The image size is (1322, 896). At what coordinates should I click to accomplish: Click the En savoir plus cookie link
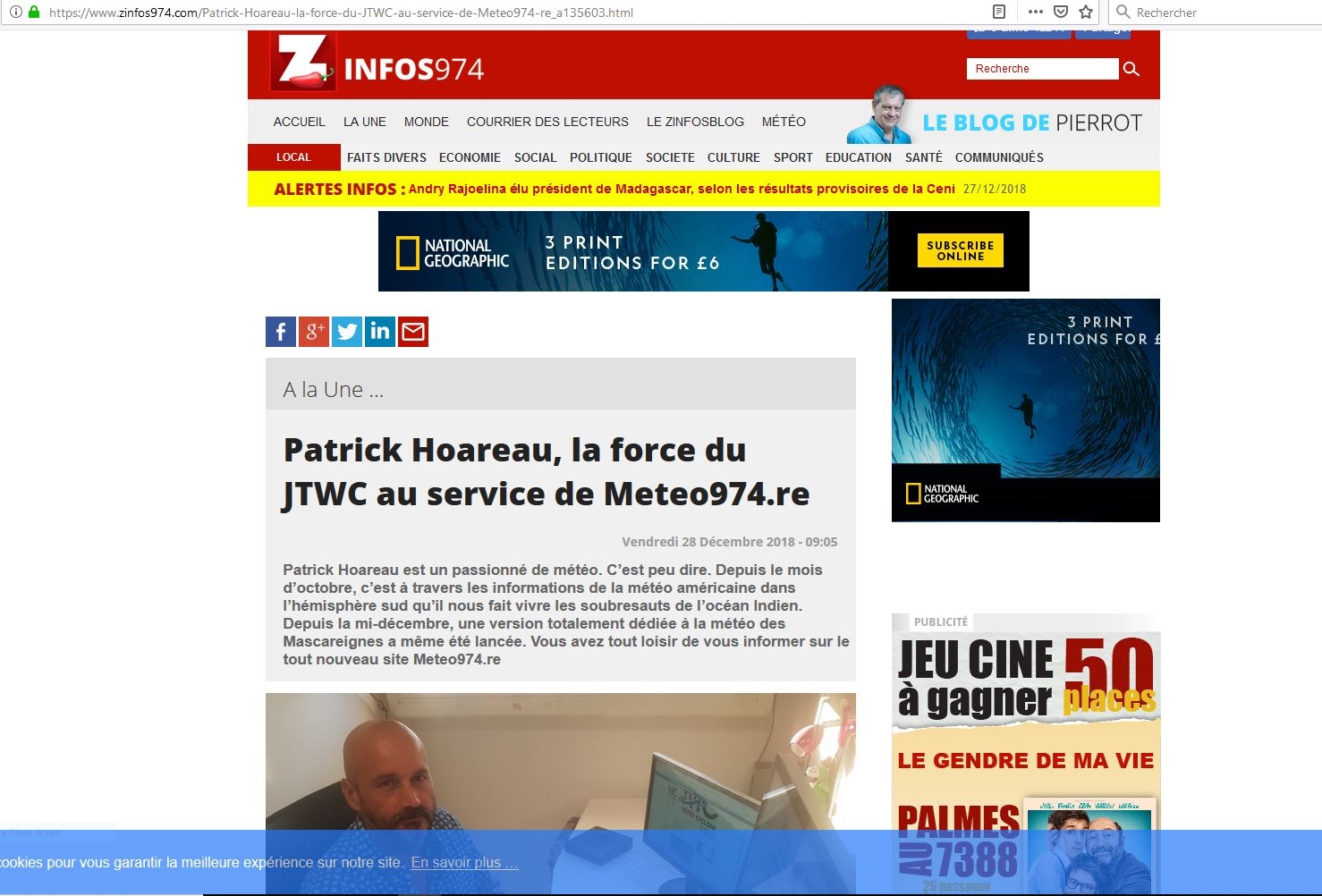click(464, 863)
